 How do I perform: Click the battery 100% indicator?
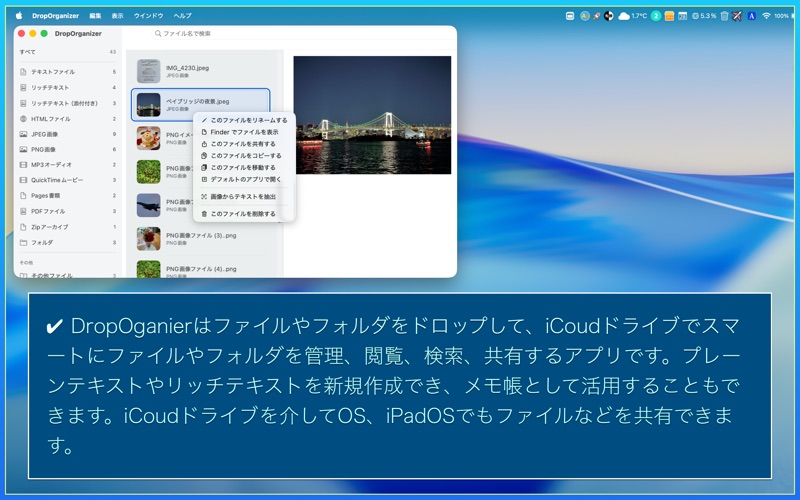click(x=784, y=16)
